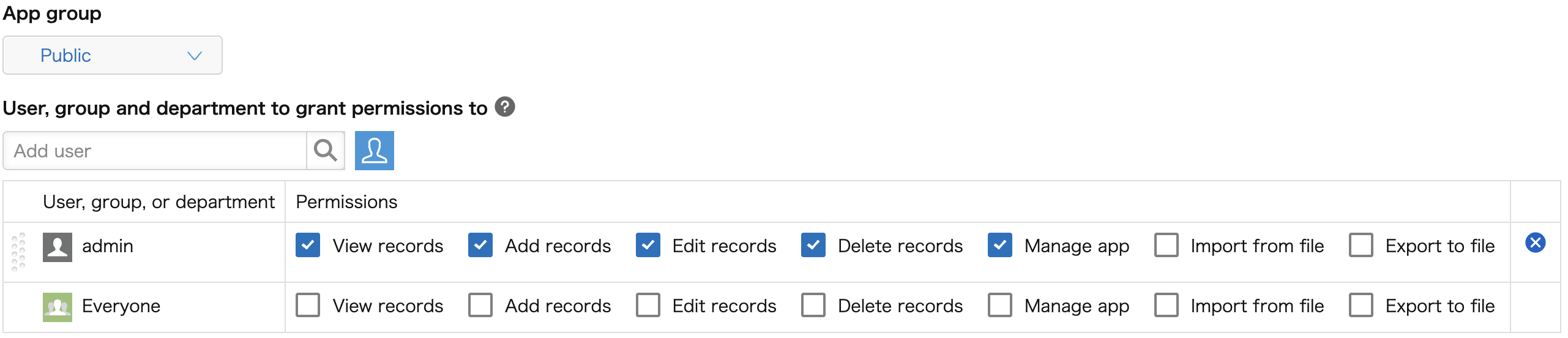
Task: Check View records for Everyone
Action: tap(308, 305)
